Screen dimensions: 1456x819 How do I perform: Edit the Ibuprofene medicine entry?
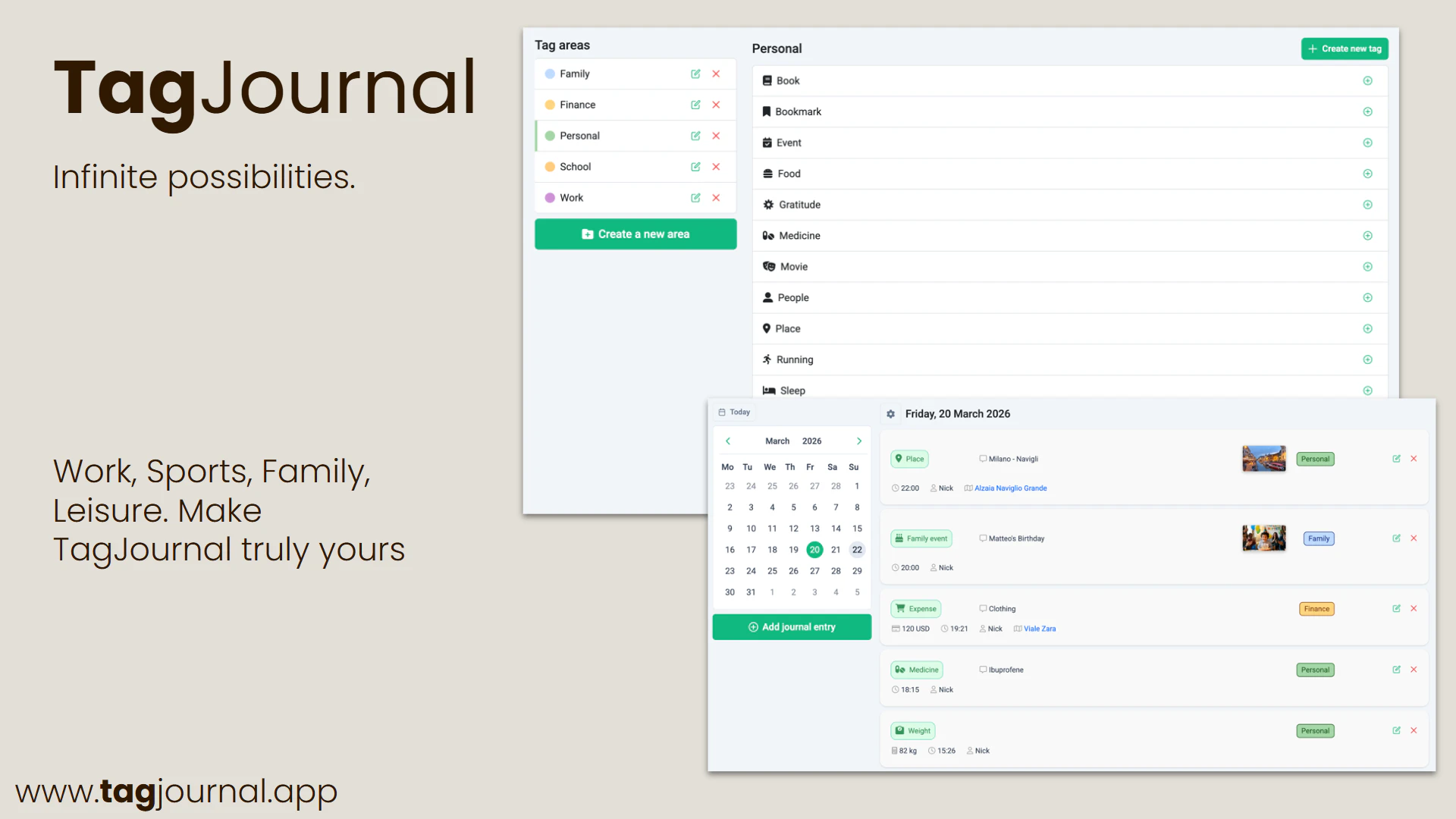click(x=1396, y=670)
